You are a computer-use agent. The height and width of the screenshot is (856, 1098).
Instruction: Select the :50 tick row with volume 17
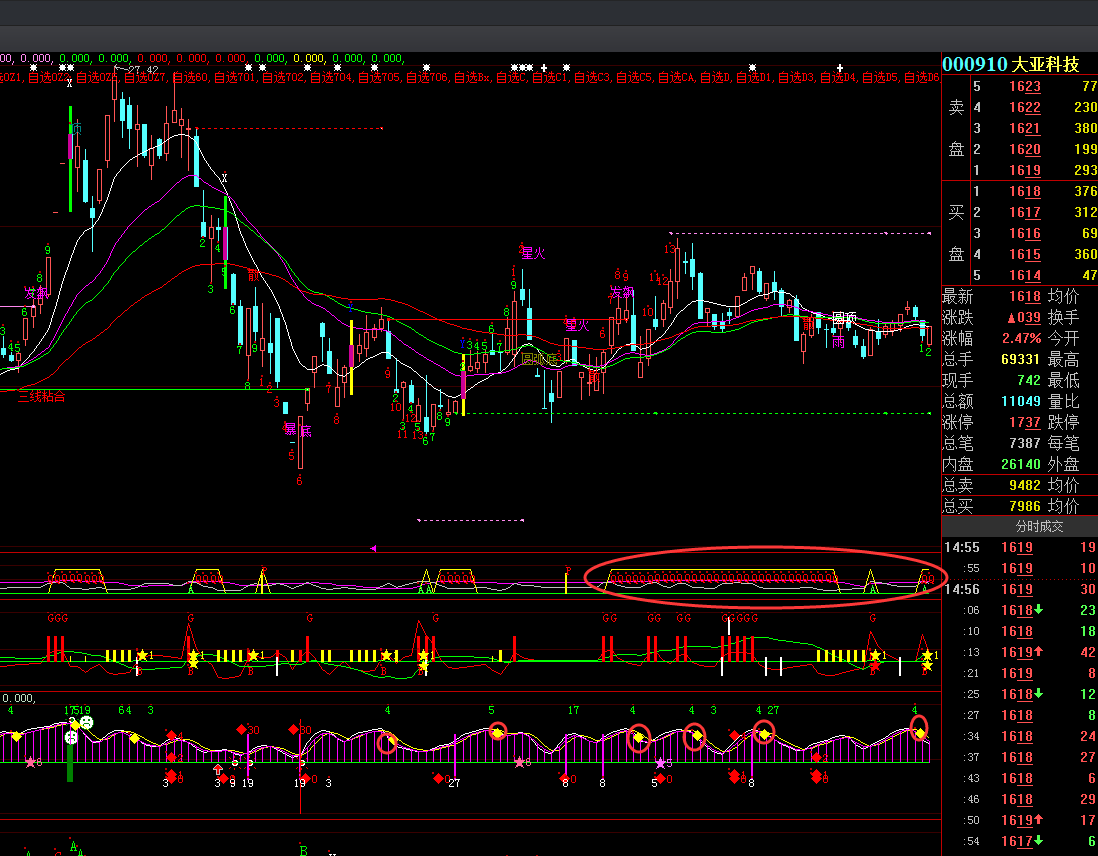click(1020, 820)
